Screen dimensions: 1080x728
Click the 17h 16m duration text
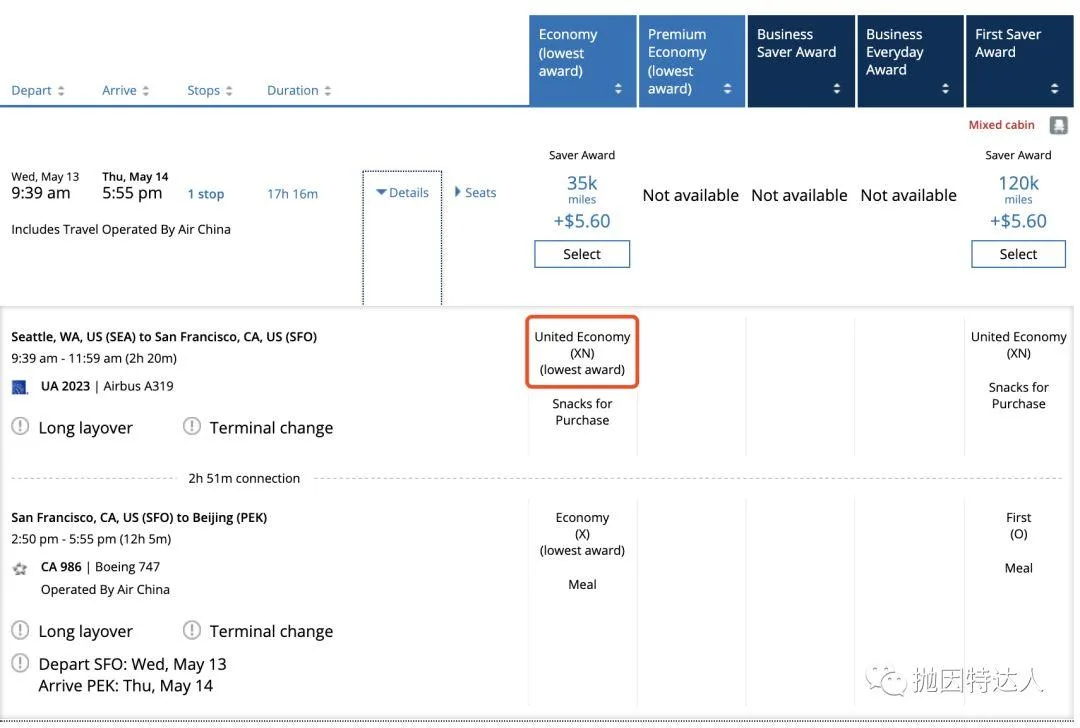[x=293, y=194]
